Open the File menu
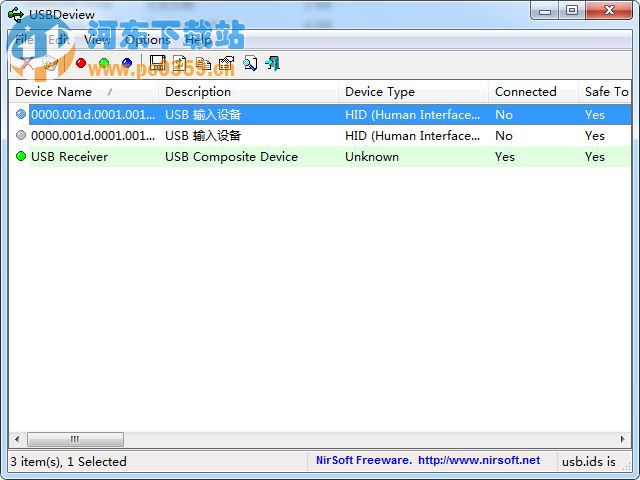This screenshot has width=640, height=480. pyautogui.click(x=24, y=40)
